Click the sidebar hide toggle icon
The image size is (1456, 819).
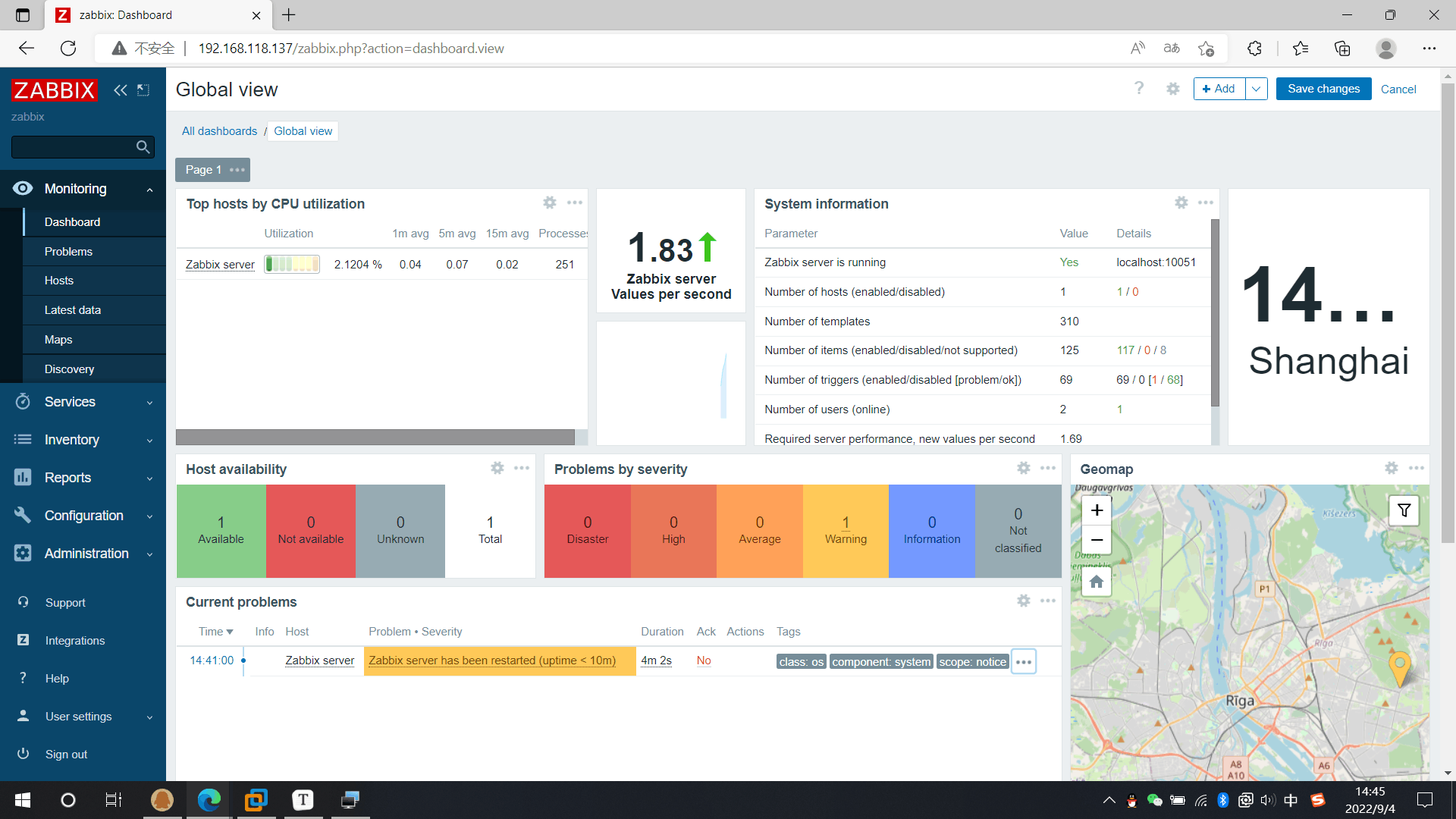point(143,90)
